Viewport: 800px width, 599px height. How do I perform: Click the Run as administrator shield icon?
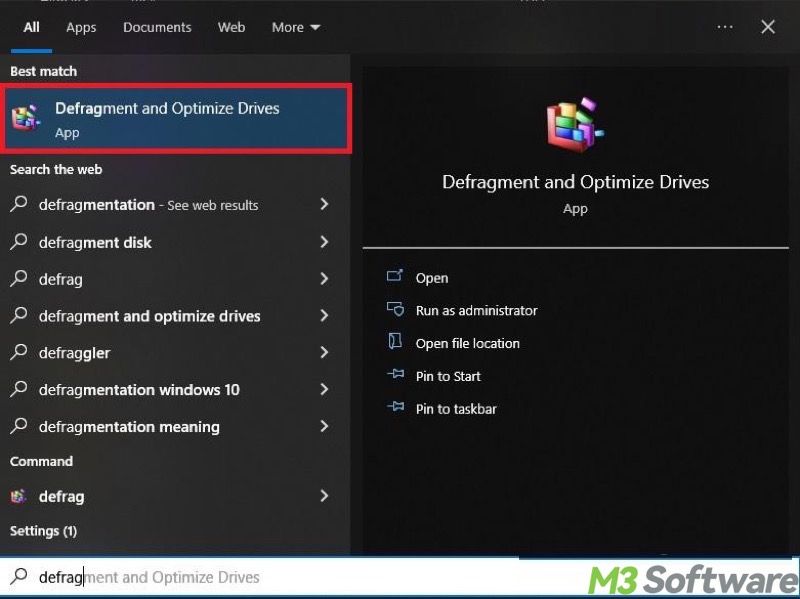395,310
